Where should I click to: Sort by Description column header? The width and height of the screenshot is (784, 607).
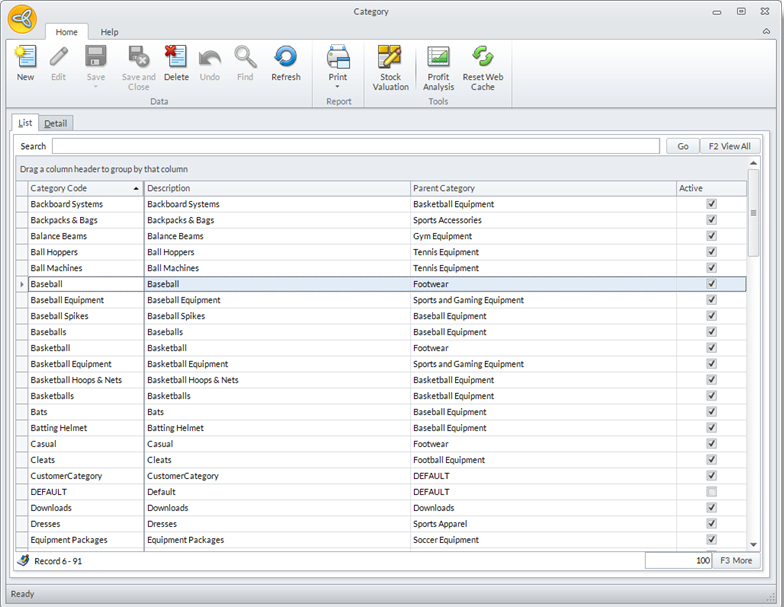pyautogui.click(x=277, y=188)
